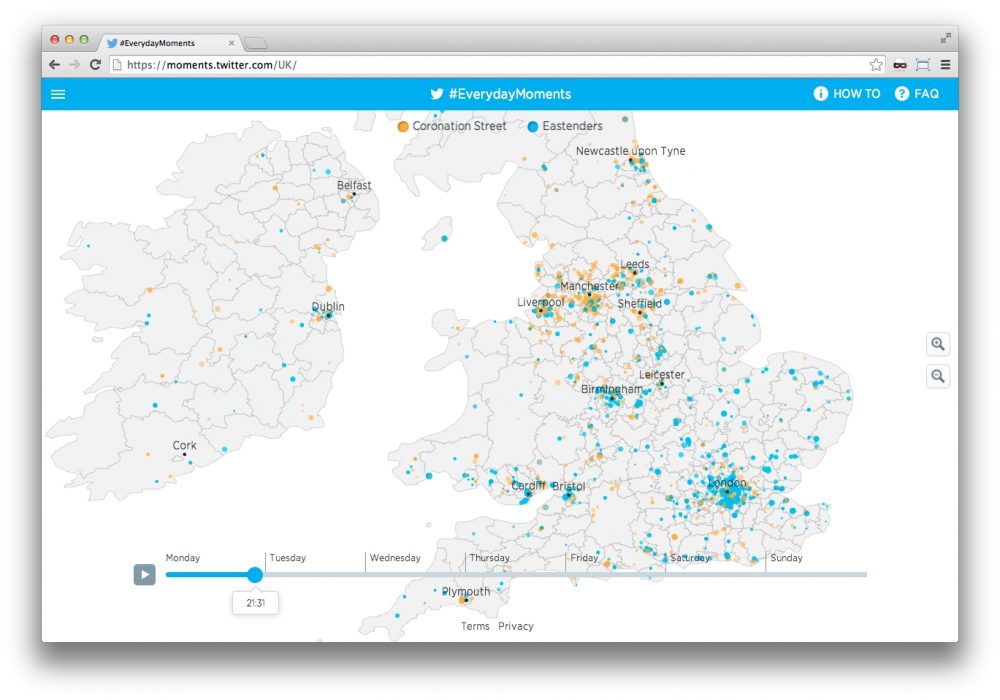Click the Cardiff label on map
Screen dimensions: 1000x700
[x=529, y=485]
